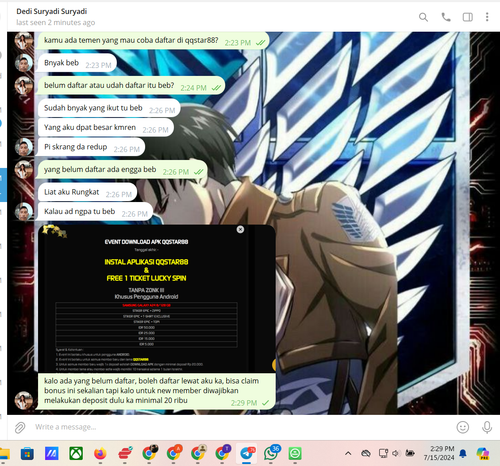500x466 pixels.
Task: Open Chrome with the orange A badge
Action: coord(174,453)
